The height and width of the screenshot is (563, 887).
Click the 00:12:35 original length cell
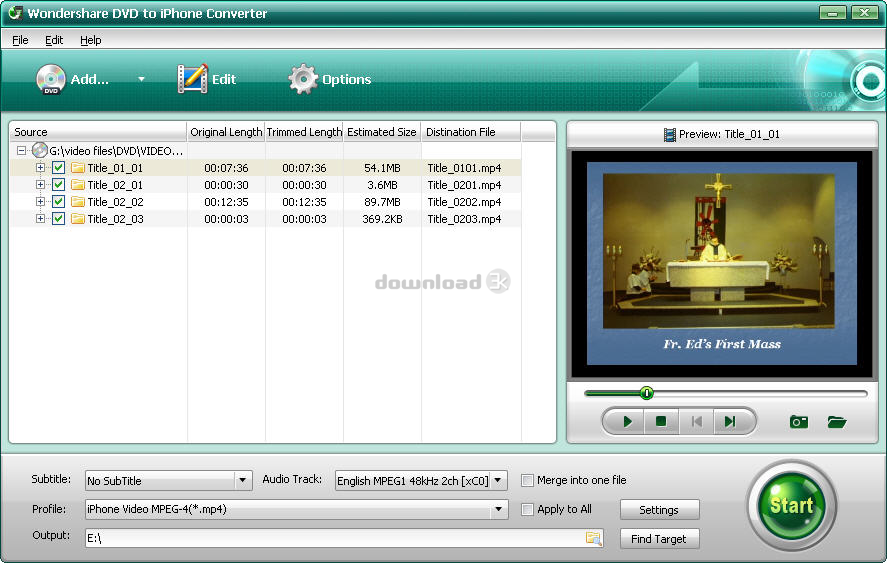(x=226, y=202)
